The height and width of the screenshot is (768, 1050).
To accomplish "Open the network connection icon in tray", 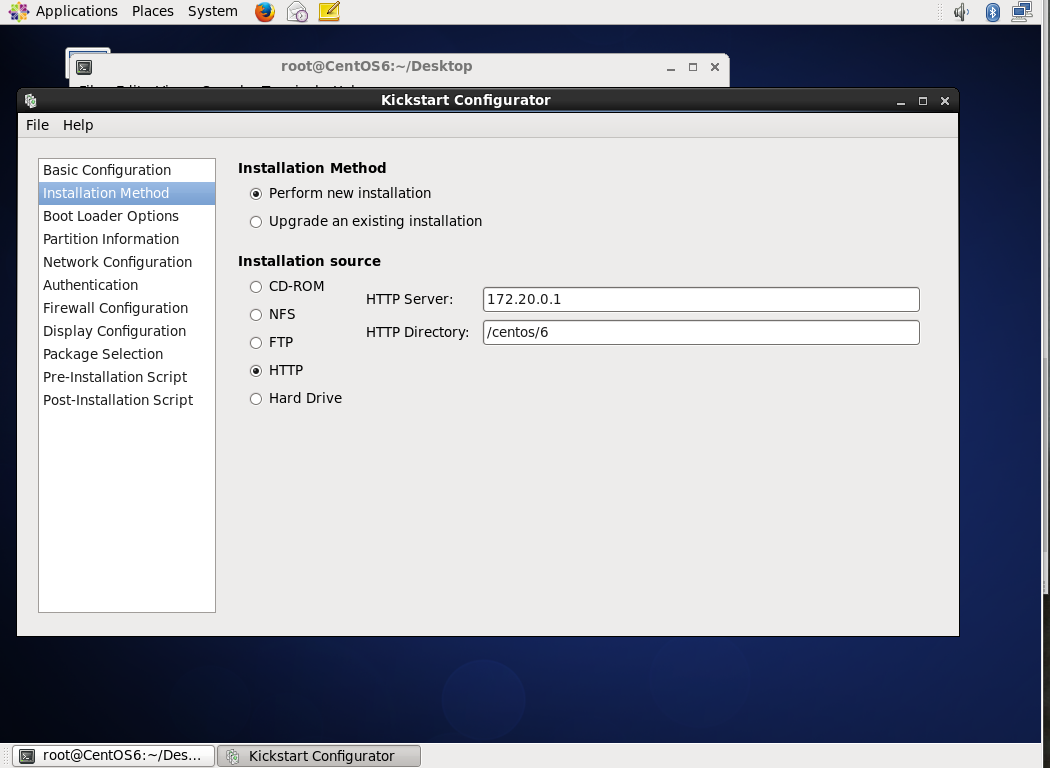I will coord(1022,12).
